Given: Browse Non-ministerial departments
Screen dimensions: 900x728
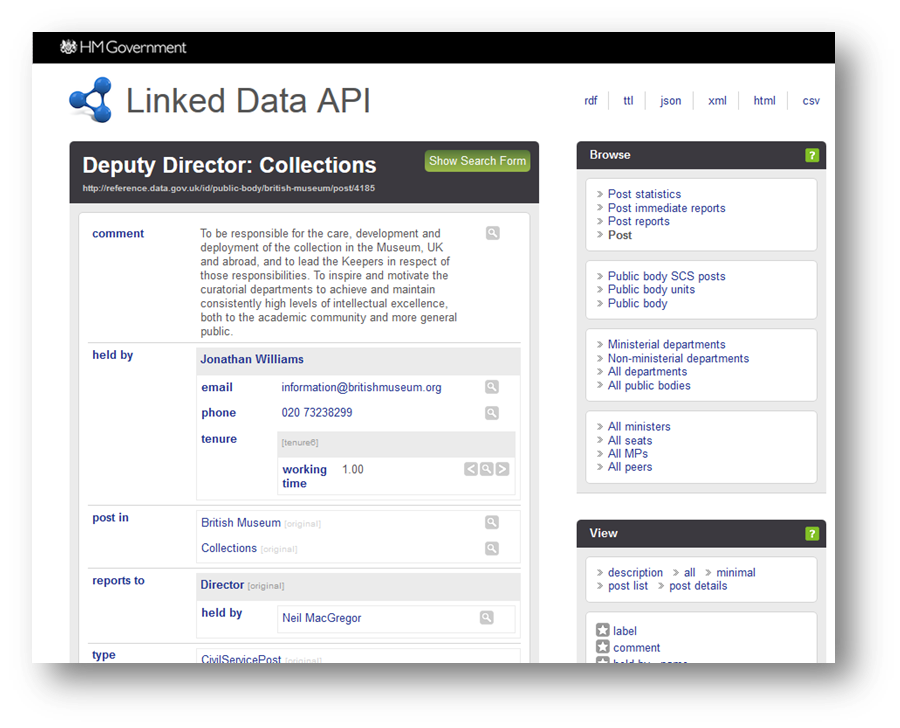Looking at the screenshot, I should [x=678, y=358].
